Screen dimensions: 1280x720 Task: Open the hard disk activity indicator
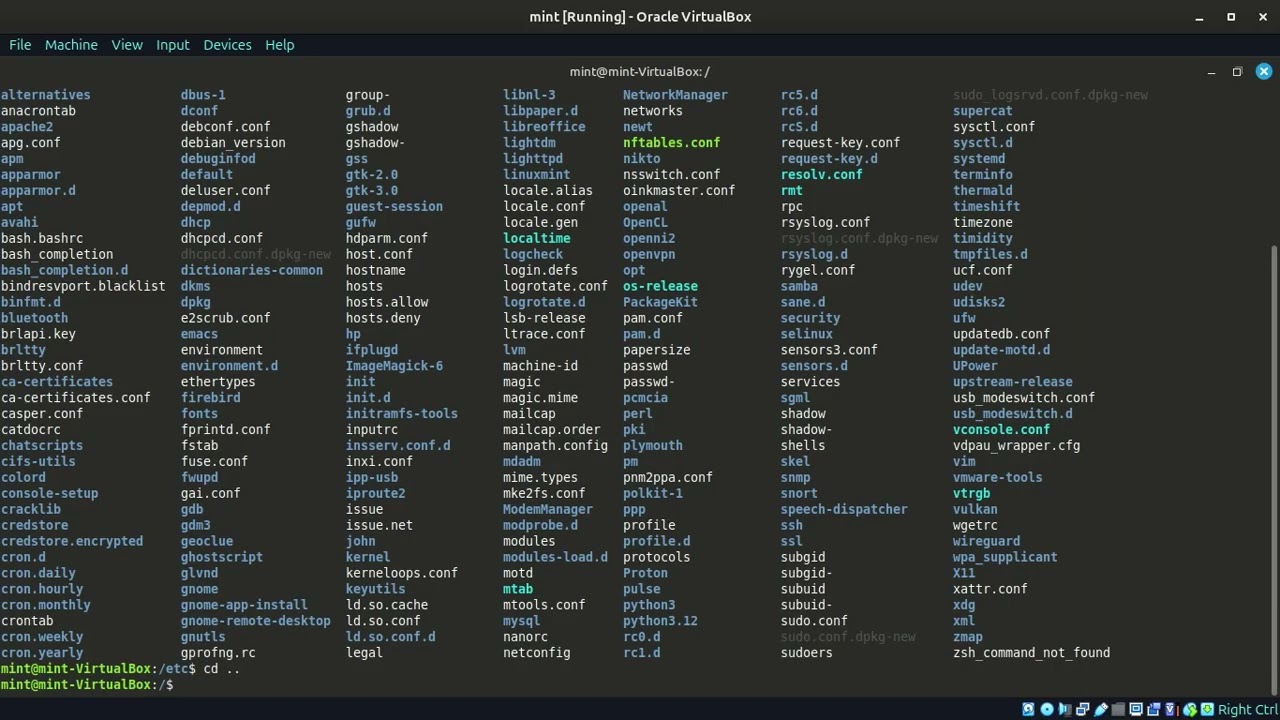point(1028,710)
